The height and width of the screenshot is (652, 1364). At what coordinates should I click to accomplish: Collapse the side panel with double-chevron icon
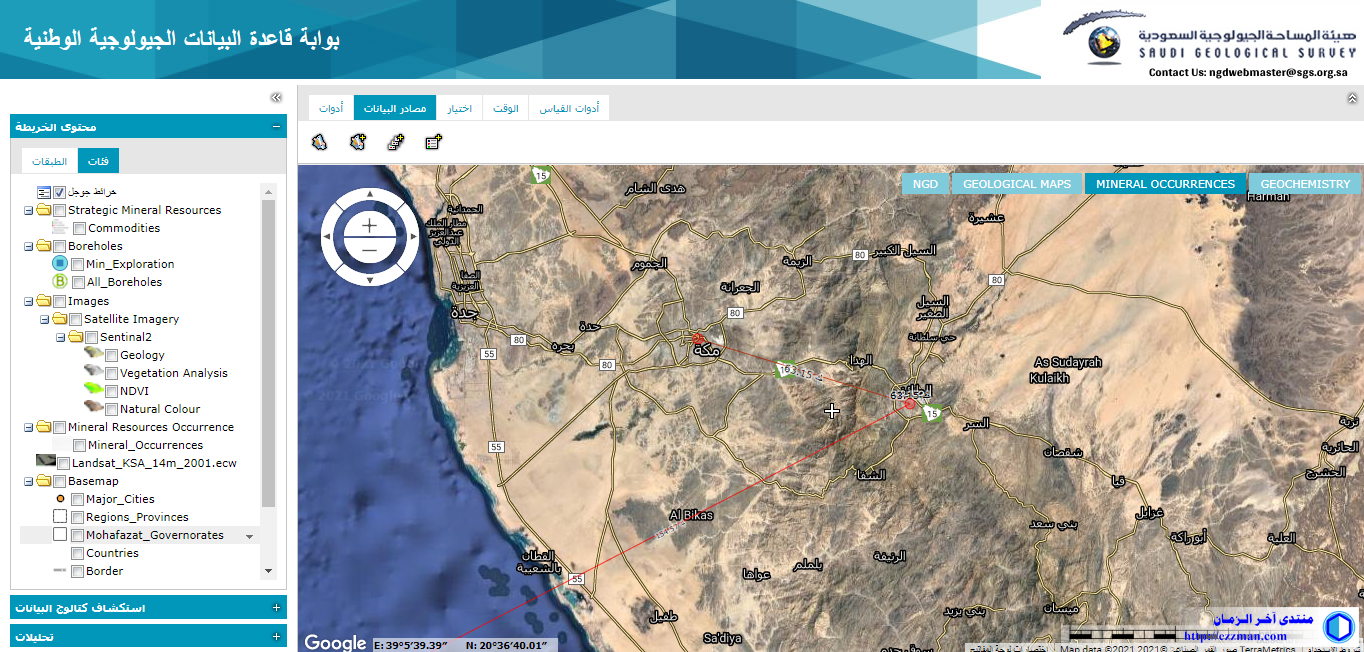(276, 98)
